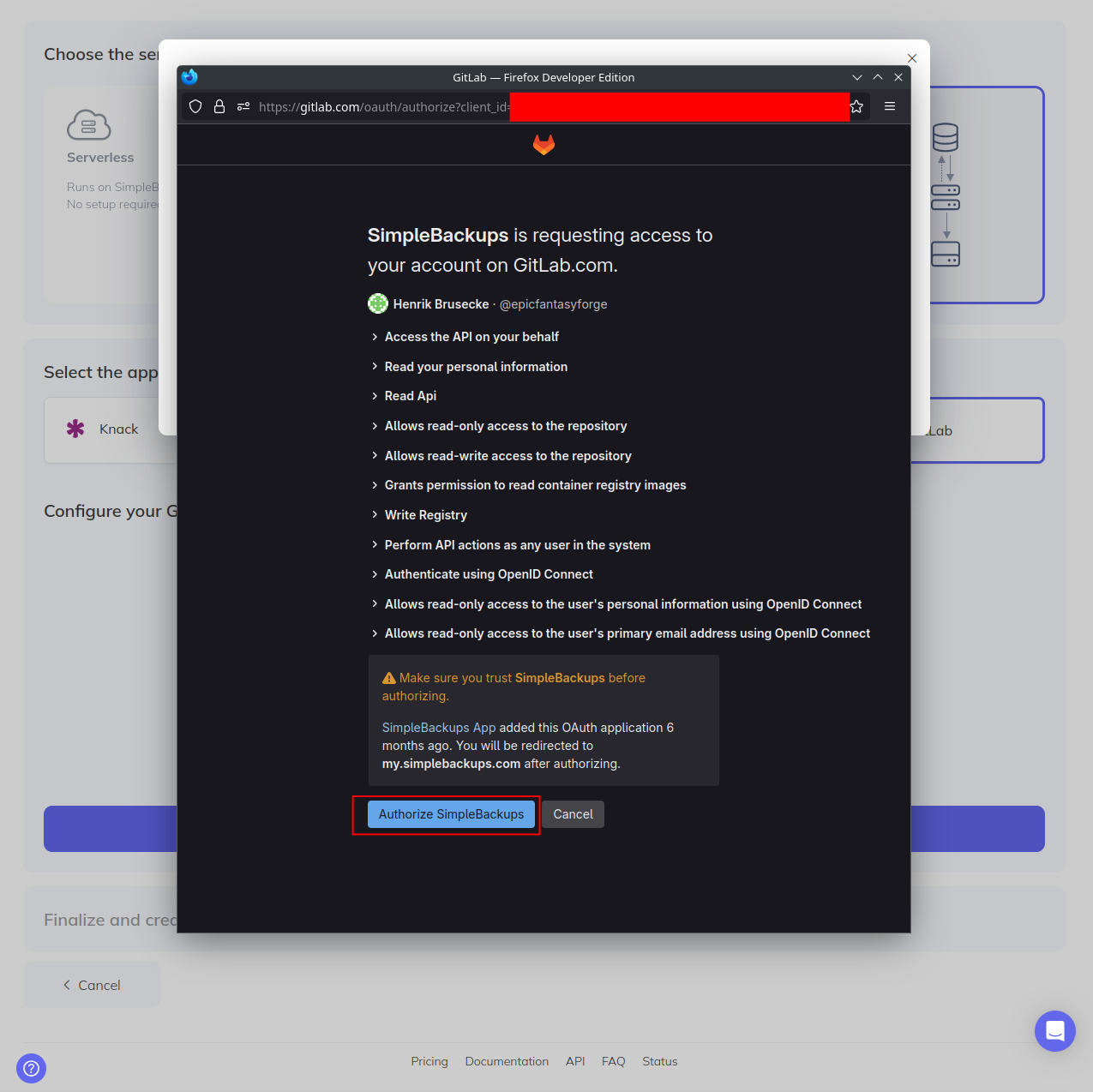Expand the 'Write Registry' scope

pos(418,515)
